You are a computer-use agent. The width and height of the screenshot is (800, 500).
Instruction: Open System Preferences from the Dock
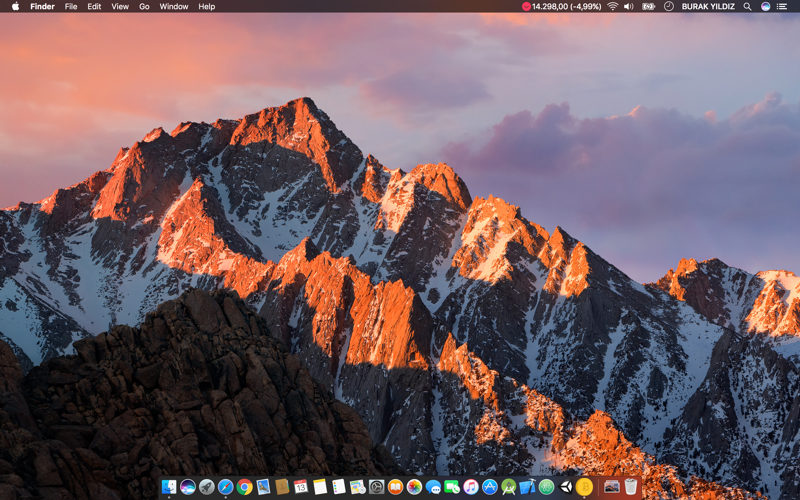click(377, 487)
